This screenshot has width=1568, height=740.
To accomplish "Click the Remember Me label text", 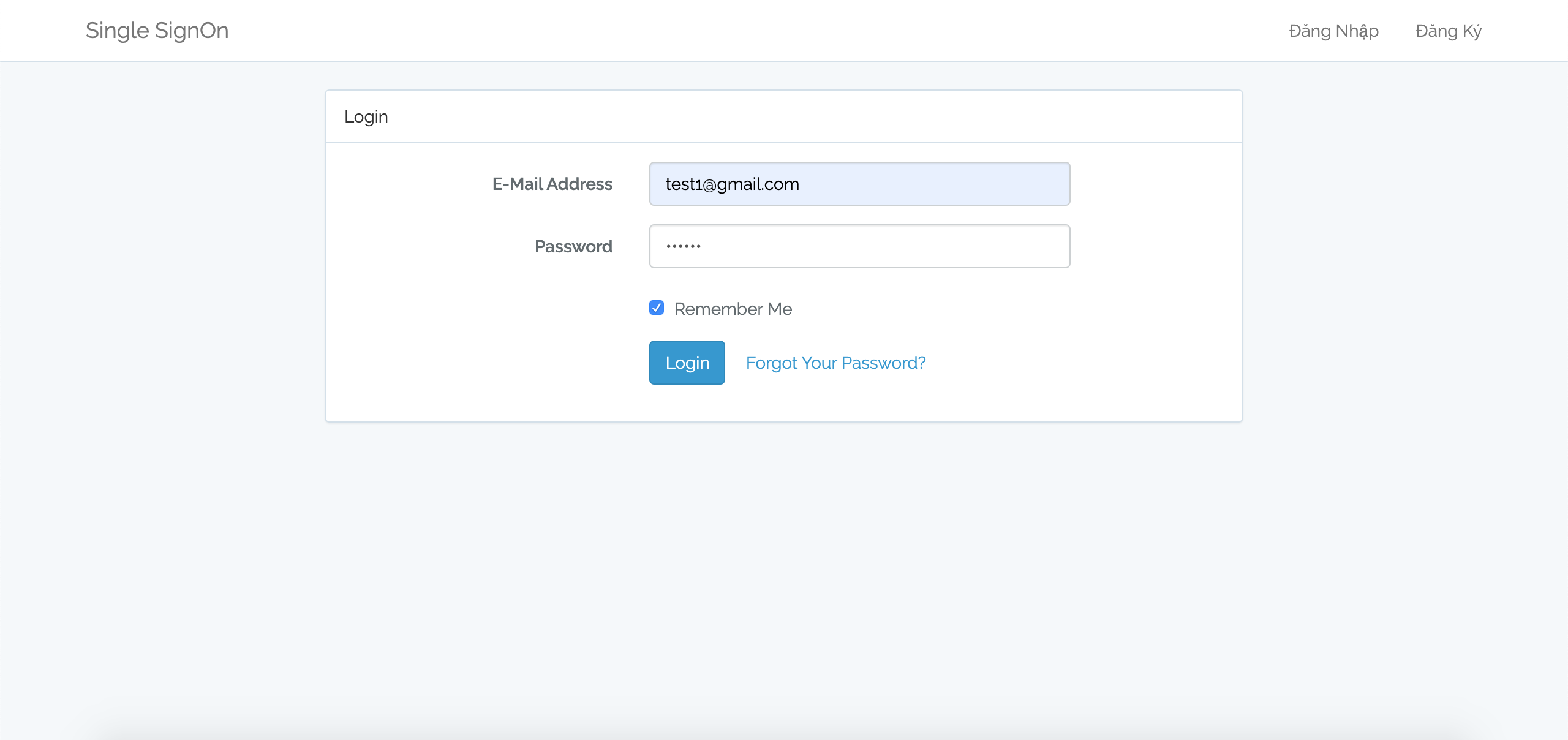I will click(733, 309).
